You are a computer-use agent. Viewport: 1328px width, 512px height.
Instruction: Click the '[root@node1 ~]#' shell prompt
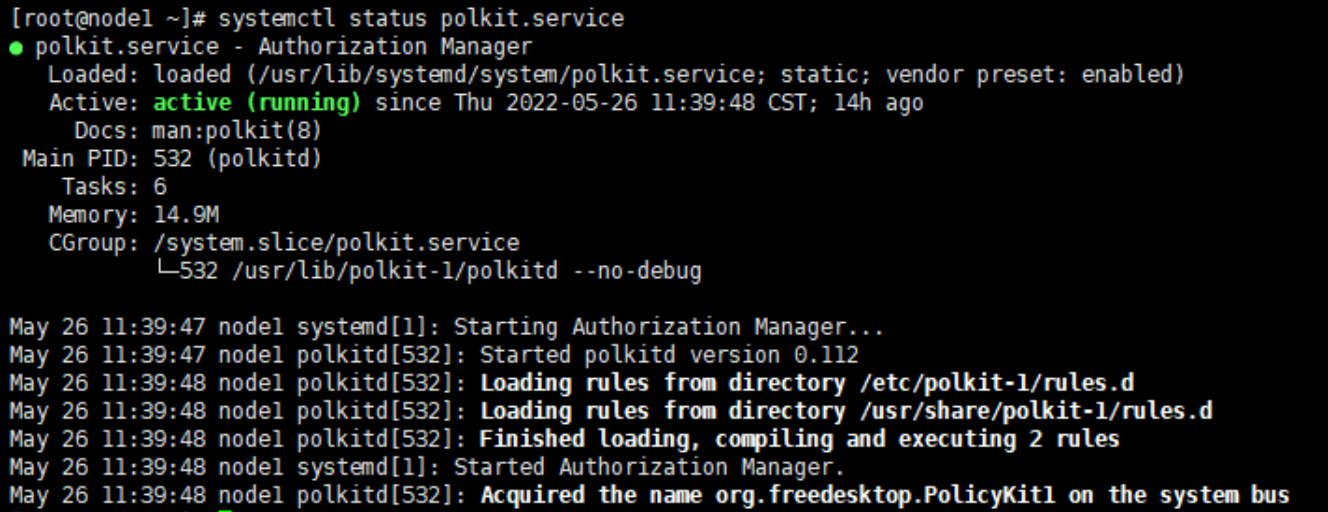pyautogui.click(x=108, y=18)
